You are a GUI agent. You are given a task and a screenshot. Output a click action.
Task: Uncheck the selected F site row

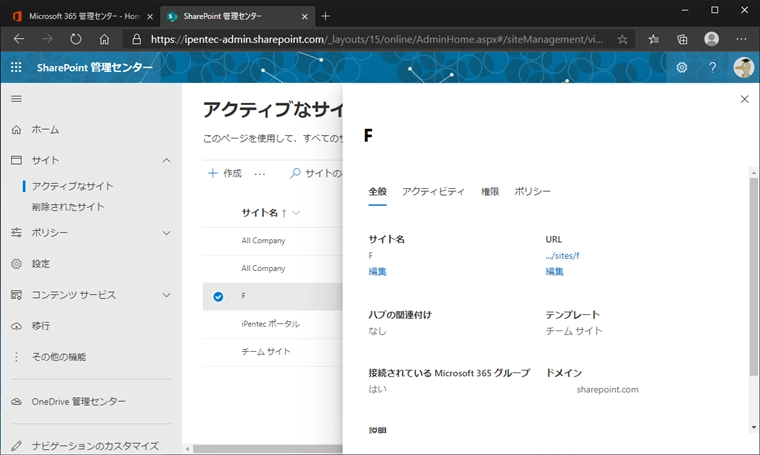coord(218,297)
